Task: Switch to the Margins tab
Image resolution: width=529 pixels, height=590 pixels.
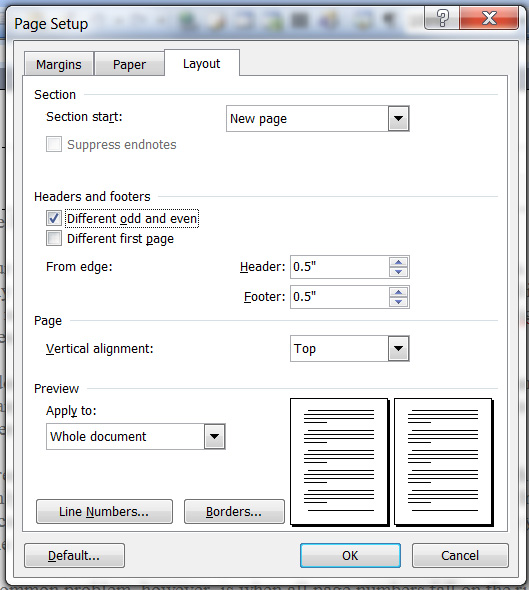Action: coord(59,64)
